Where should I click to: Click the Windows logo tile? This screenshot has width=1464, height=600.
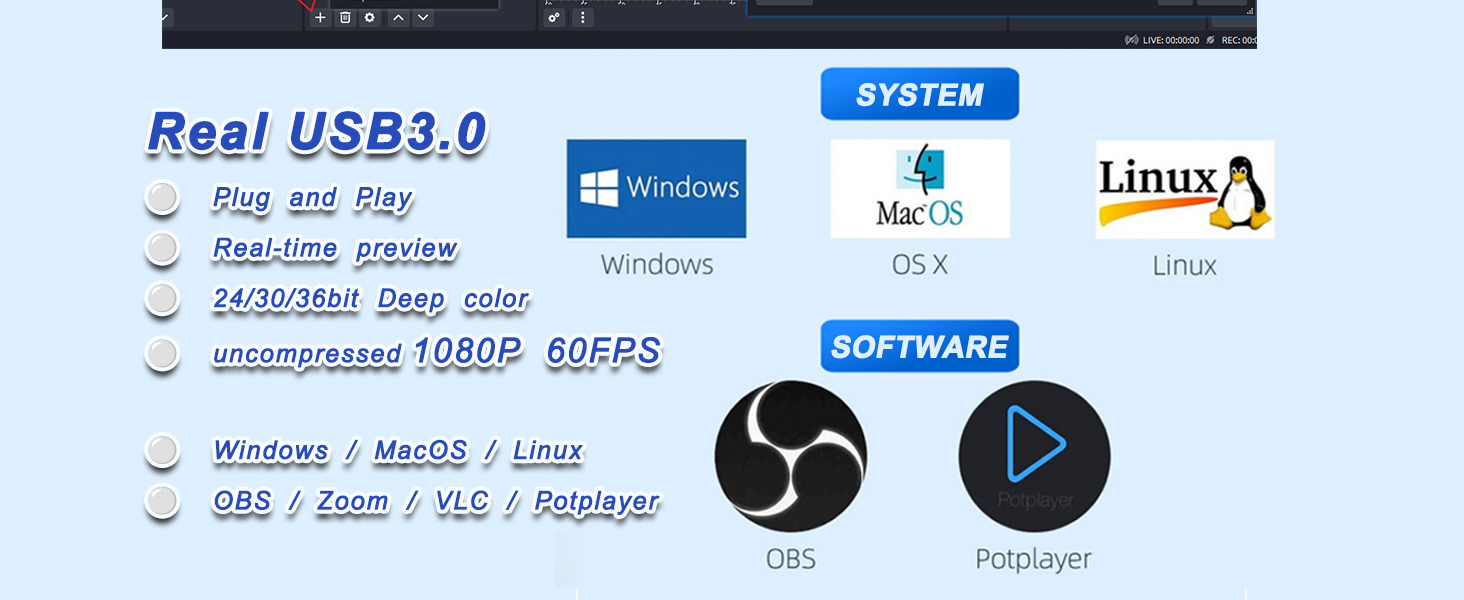[x=656, y=189]
